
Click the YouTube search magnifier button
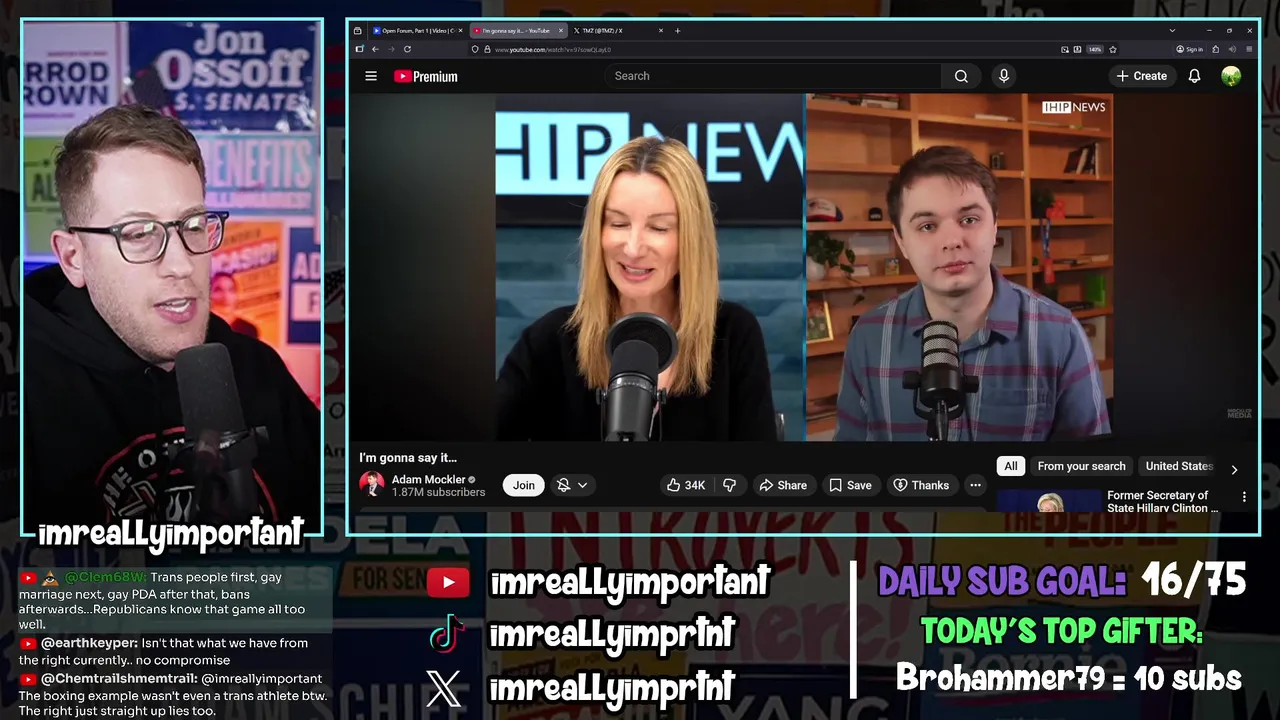(961, 76)
